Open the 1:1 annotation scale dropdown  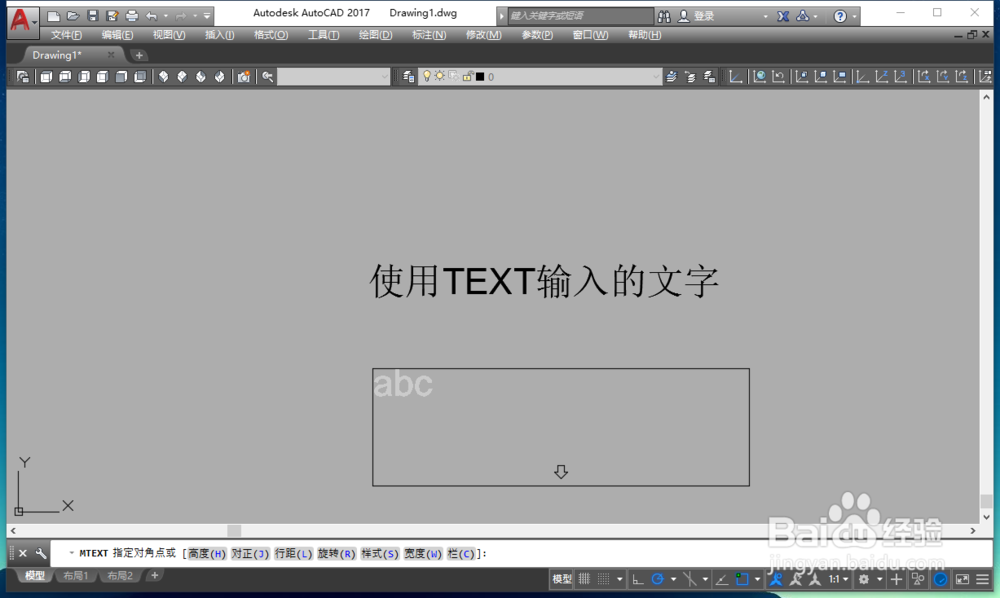point(838,579)
